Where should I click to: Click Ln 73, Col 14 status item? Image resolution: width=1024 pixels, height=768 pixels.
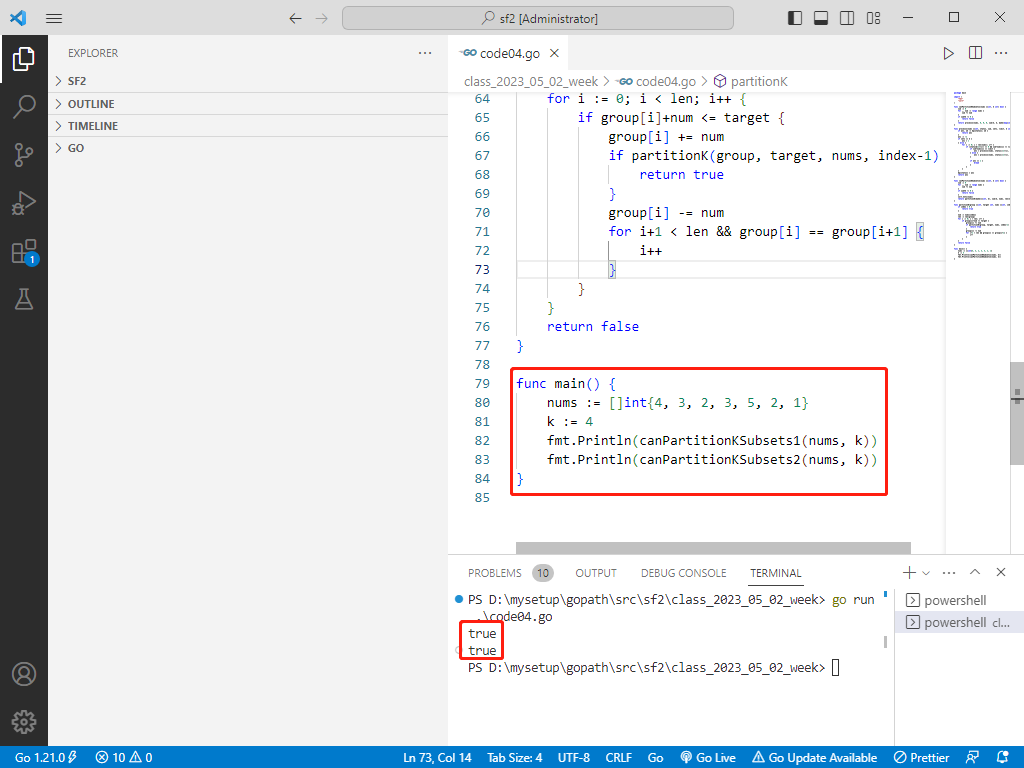click(437, 757)
